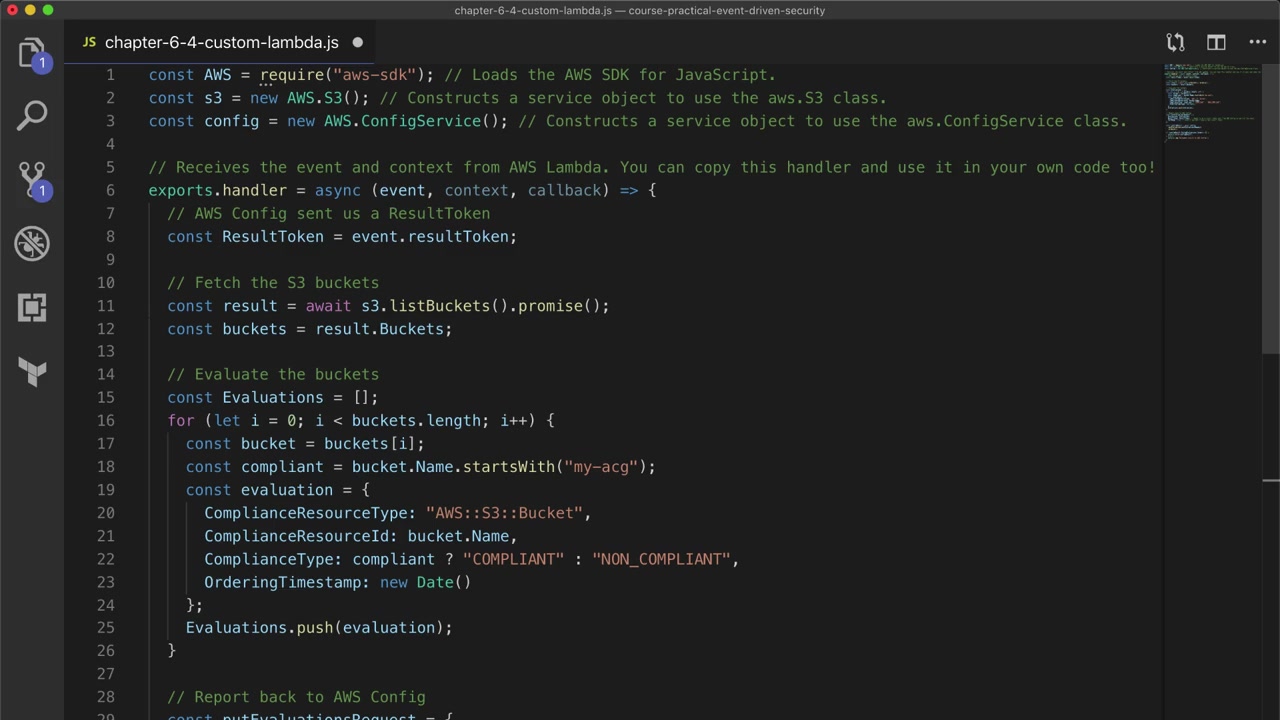Open the Run and Debug view
1280x720 pixels.
click(32, 243)
